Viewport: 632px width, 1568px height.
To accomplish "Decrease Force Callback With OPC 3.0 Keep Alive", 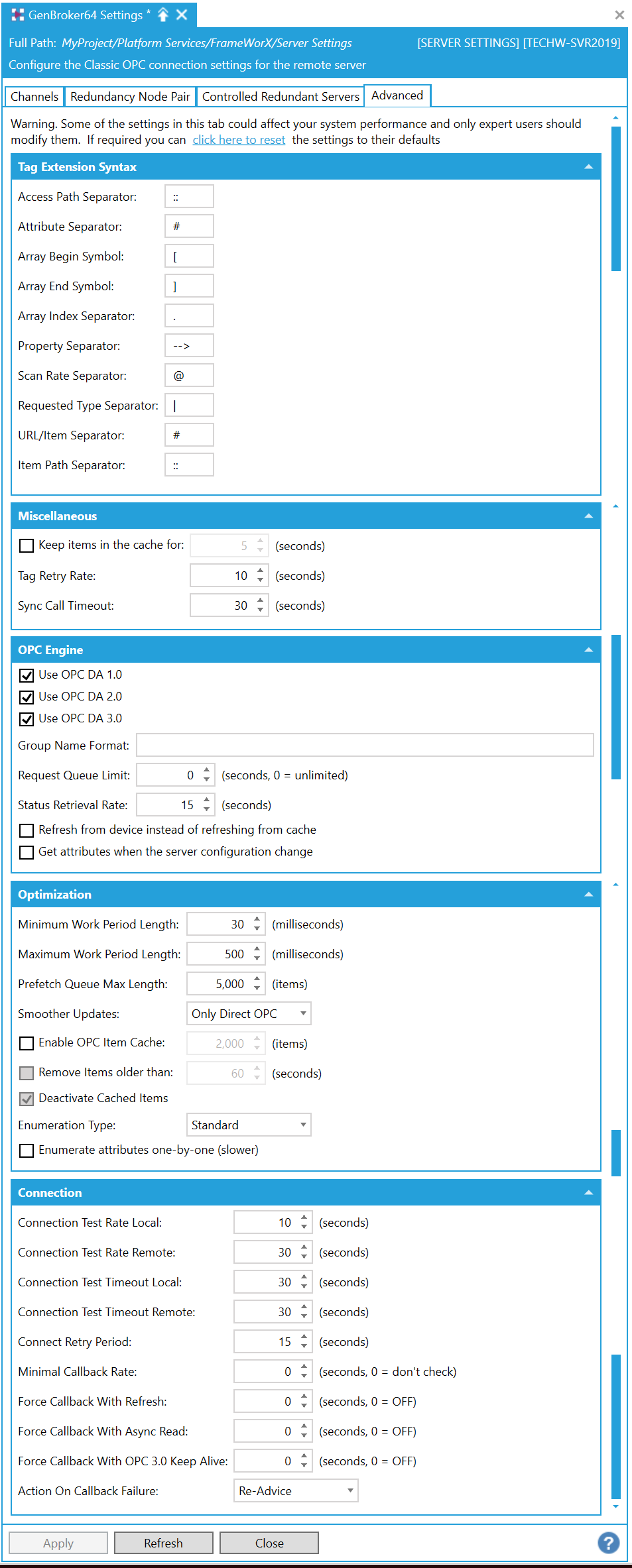I will [x=304, y=1466].
